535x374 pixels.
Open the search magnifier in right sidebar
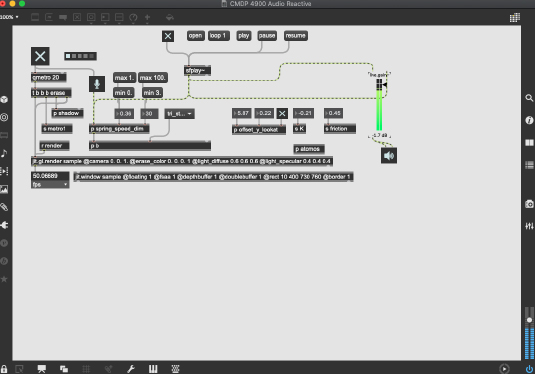(529, 98)
